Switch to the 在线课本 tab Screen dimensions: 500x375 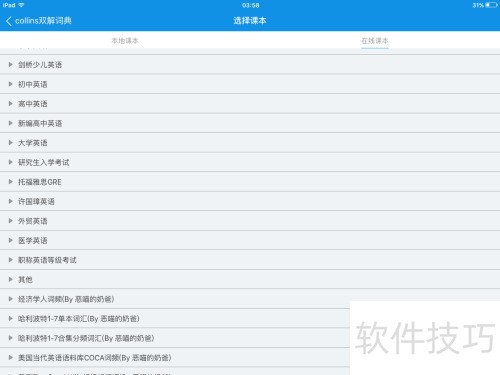[375, 41]
